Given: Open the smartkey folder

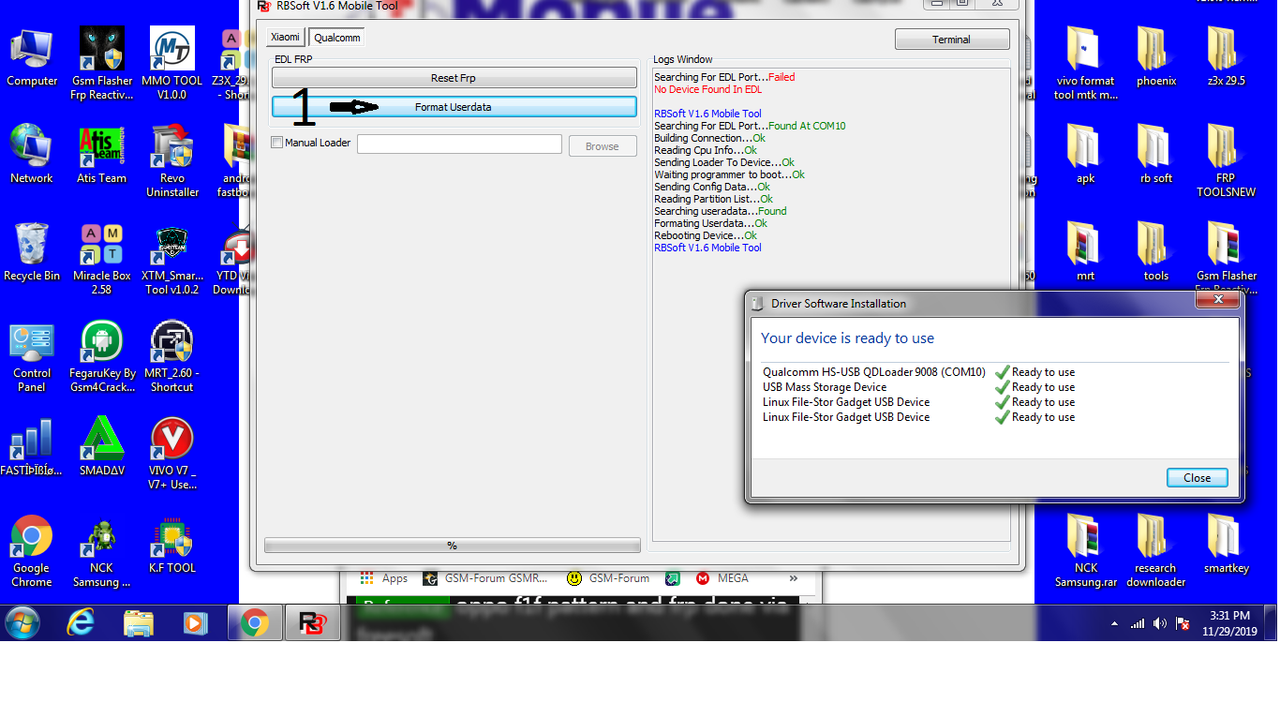Looking at the screenshot, I should 1226,544.
